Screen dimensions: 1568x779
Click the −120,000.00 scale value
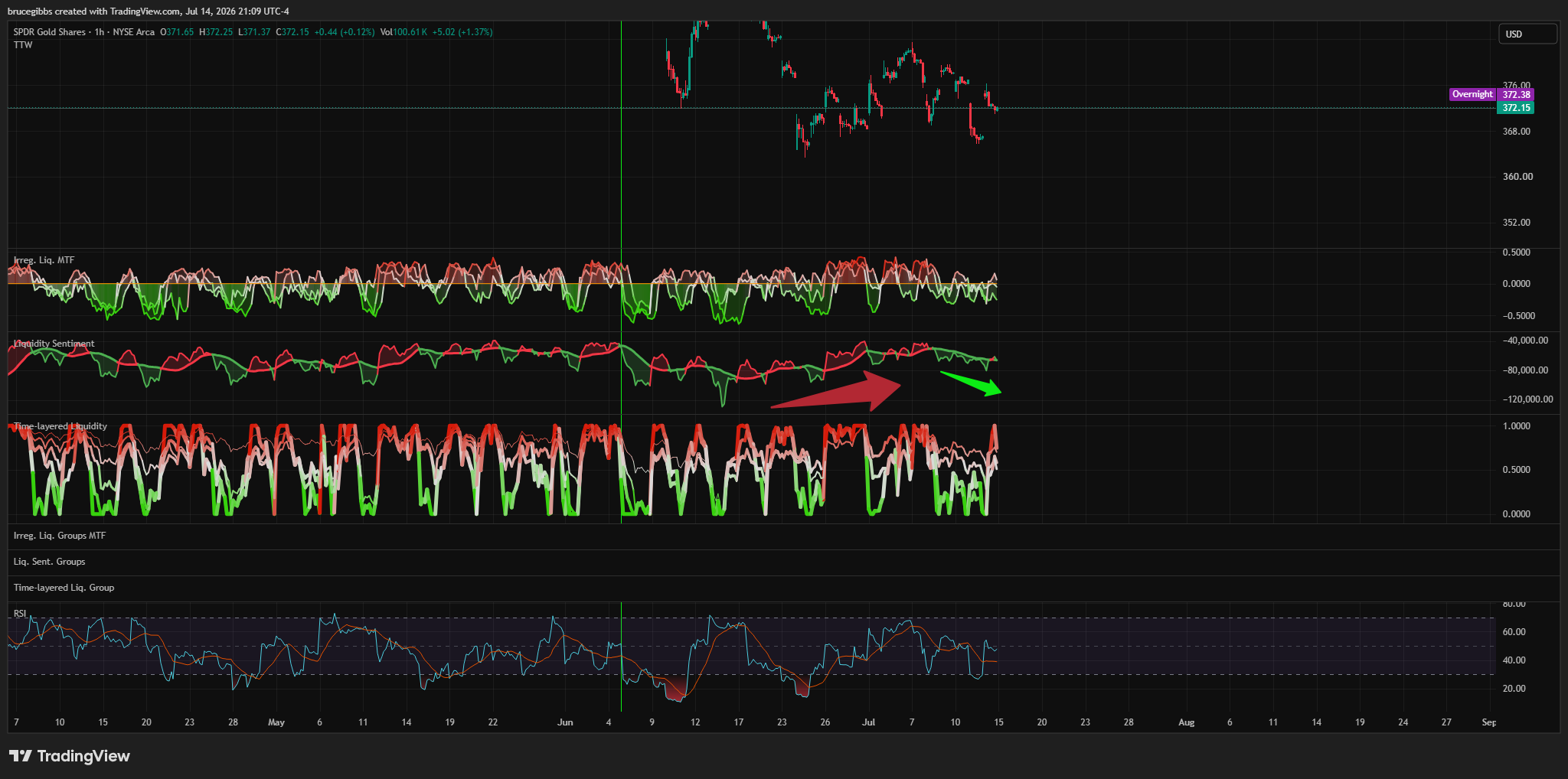pyautogui.click(x=1527, y=399)
